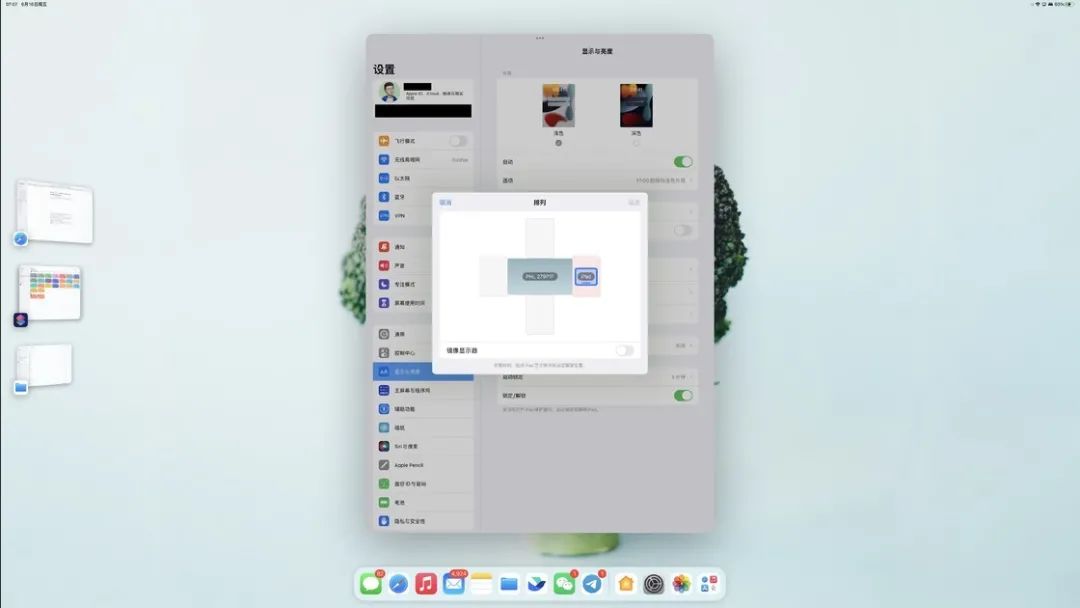
Task: Launch Safari from the dock
Action: click(398, 584)
